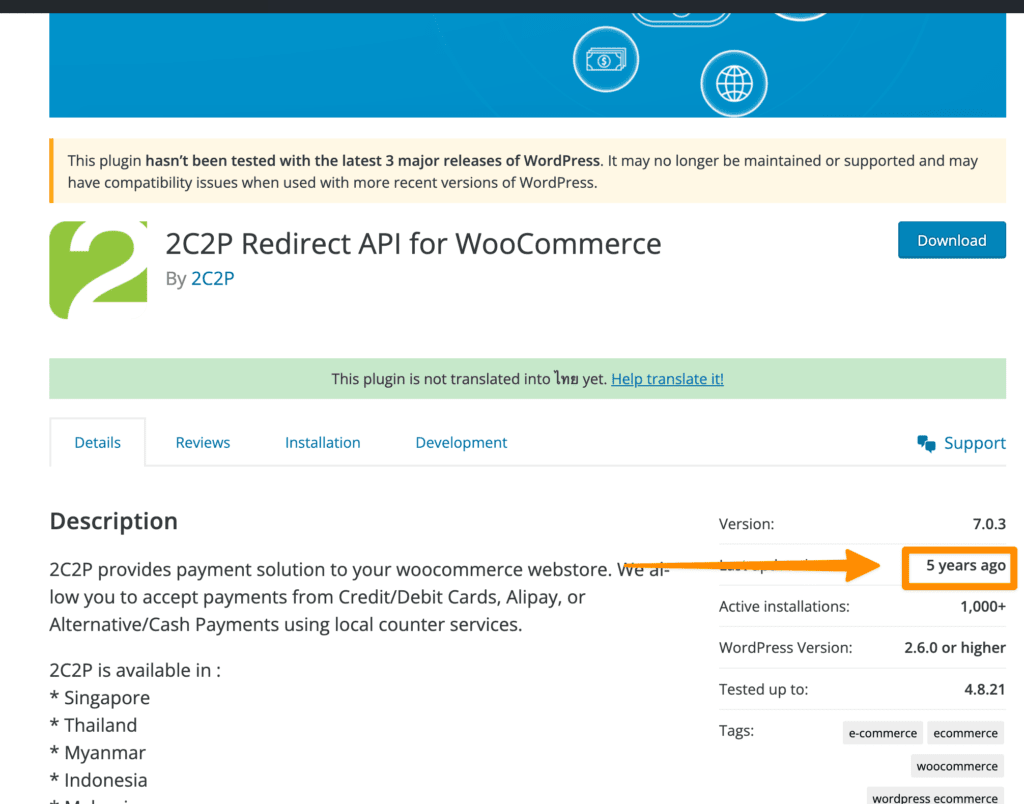Click the '5 years ago' last updated value
This screenshot has width=1024, height=804.
(965, 566)
